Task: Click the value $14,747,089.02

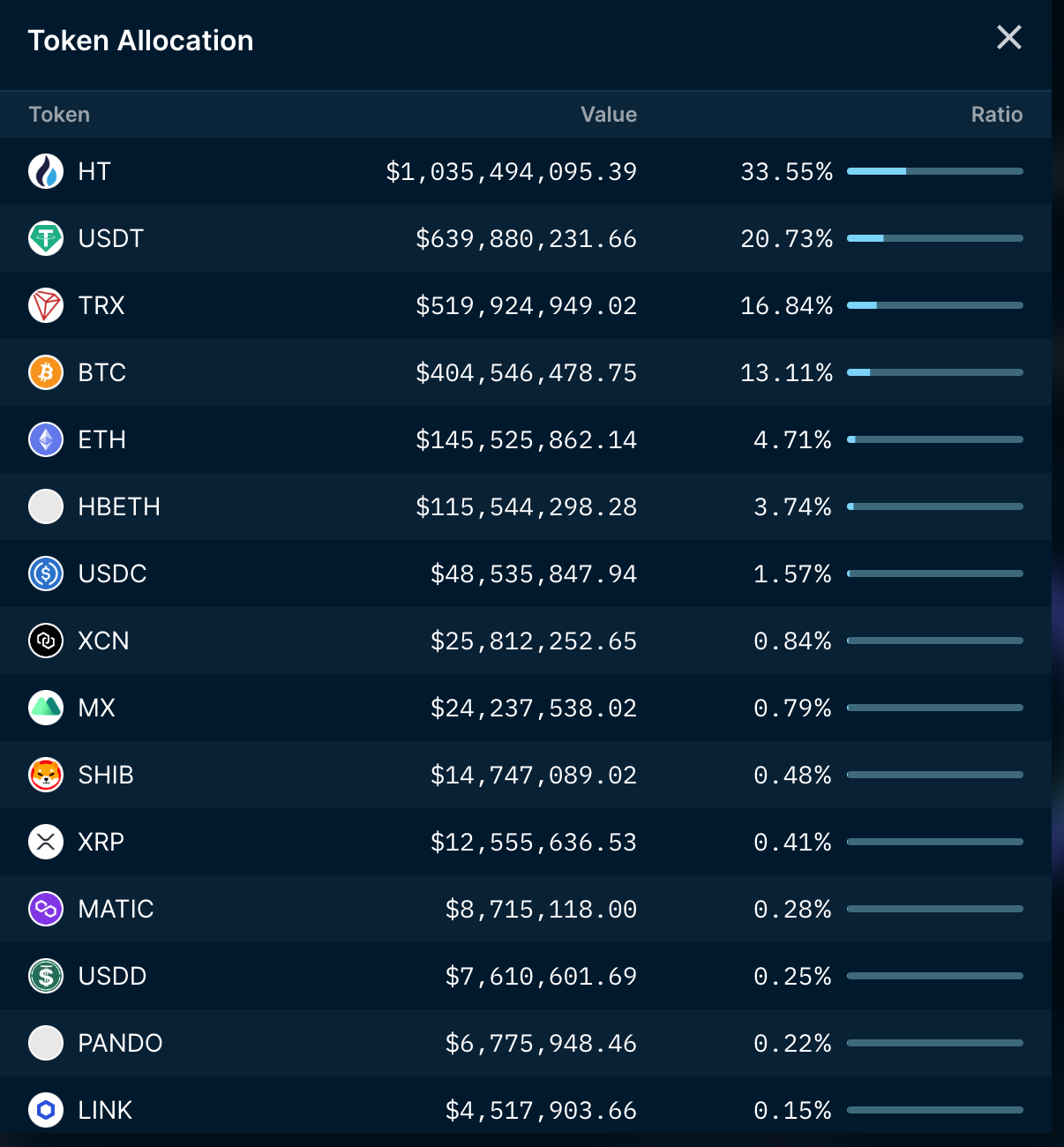Action: click(x=534, y=775)
